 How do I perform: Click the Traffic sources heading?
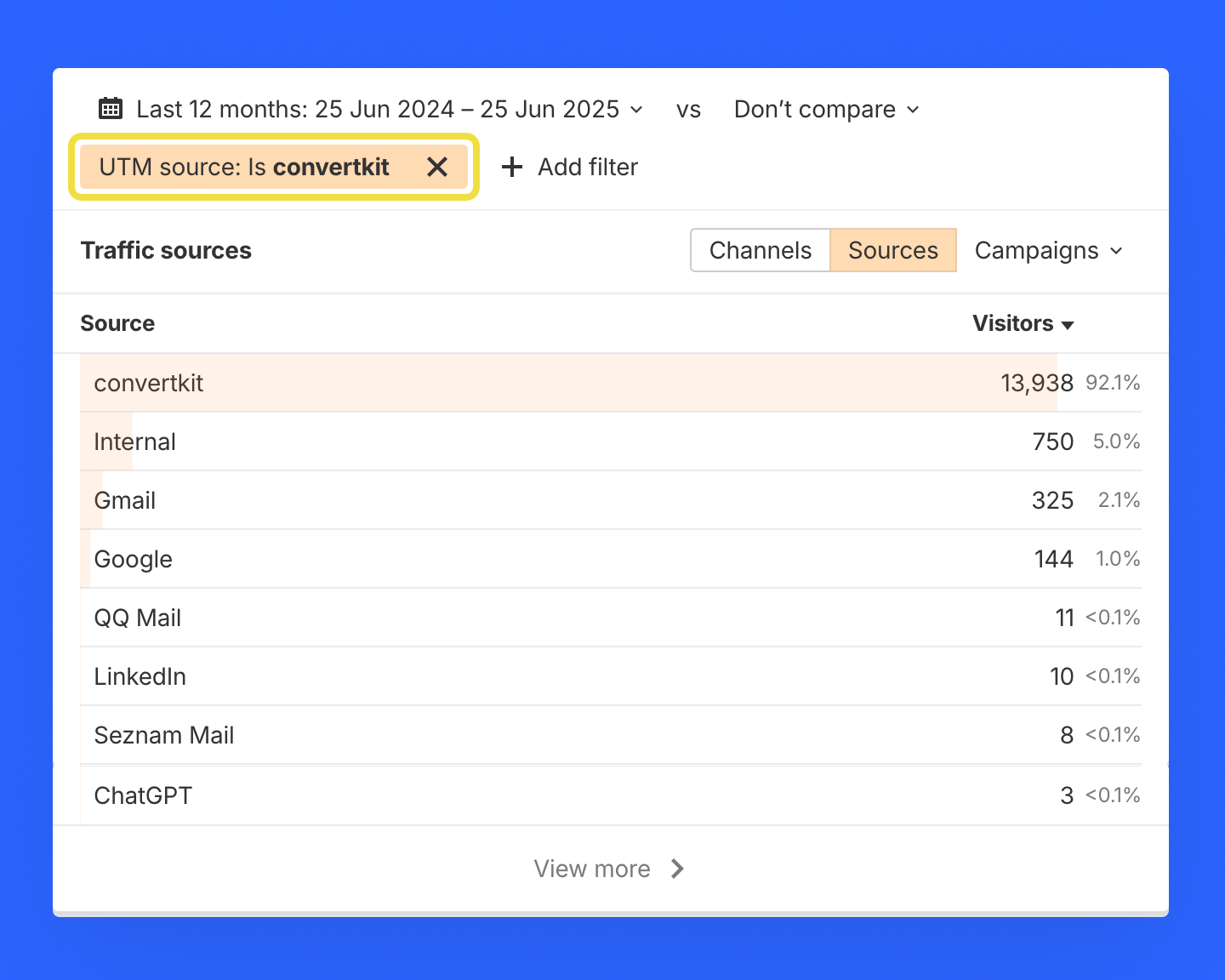(x=166, y=250)
